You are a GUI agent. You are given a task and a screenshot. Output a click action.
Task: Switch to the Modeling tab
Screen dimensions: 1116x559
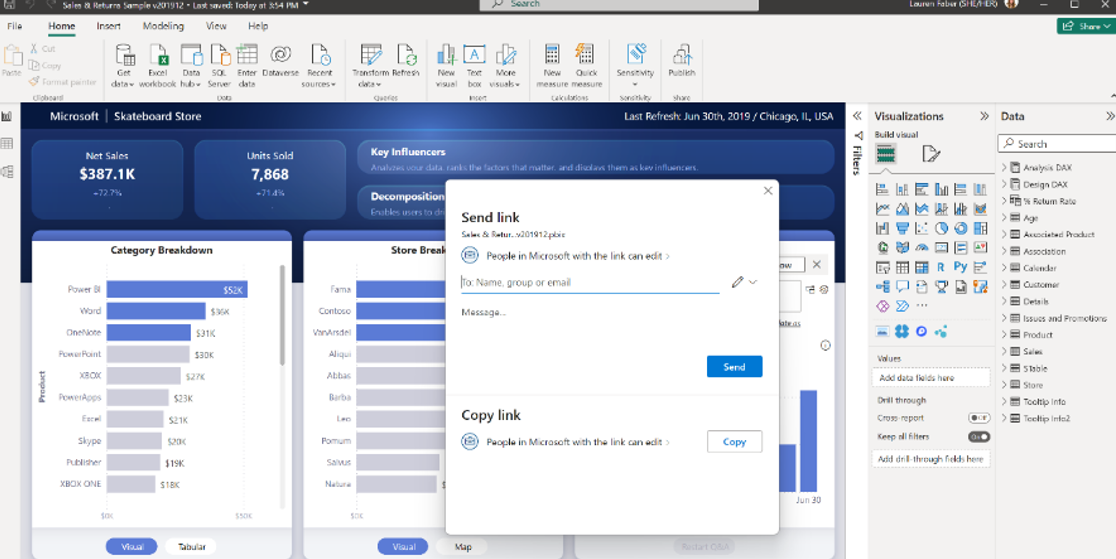163,26
